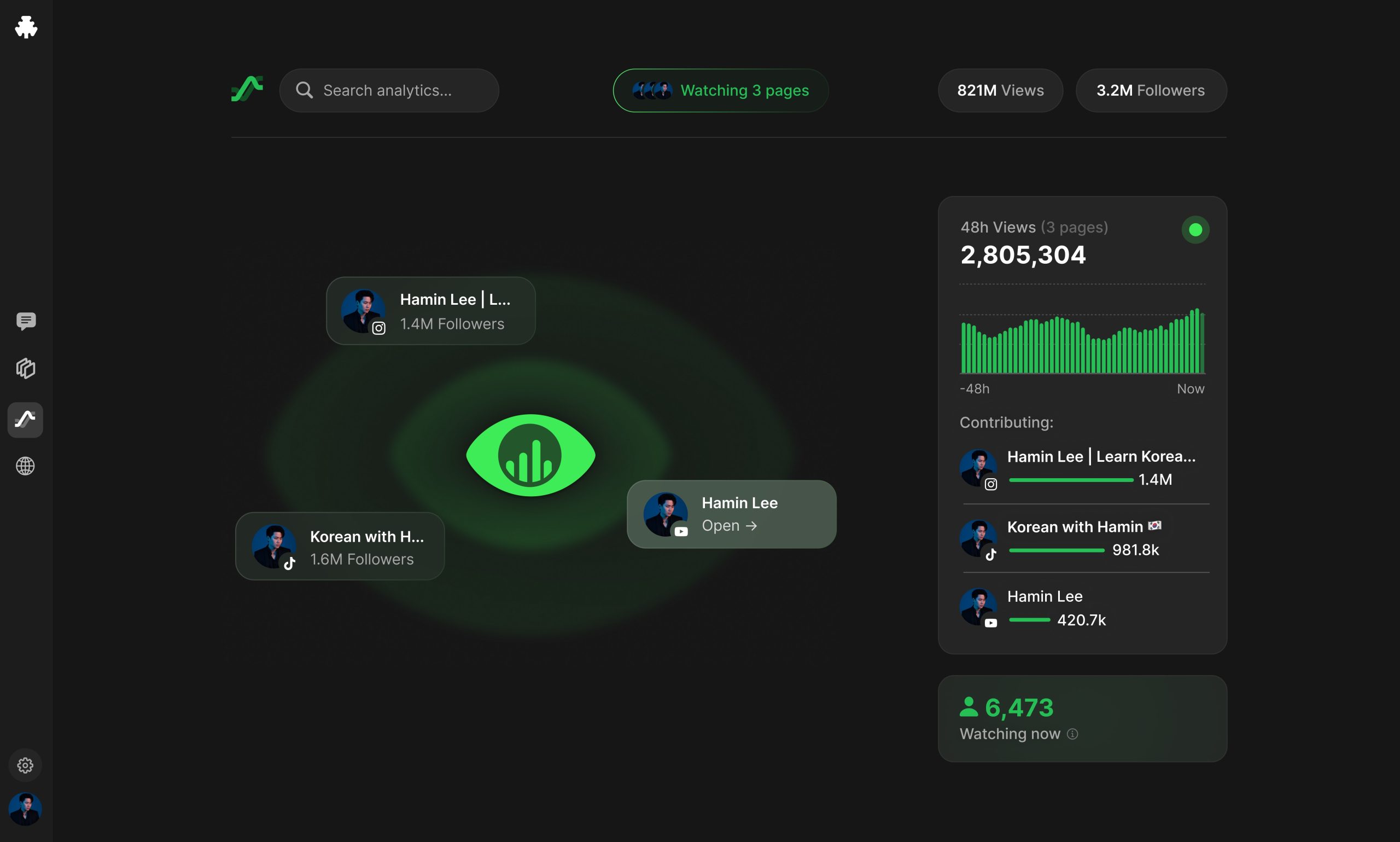Open the globe icon in the sidebar

(26, 466)
